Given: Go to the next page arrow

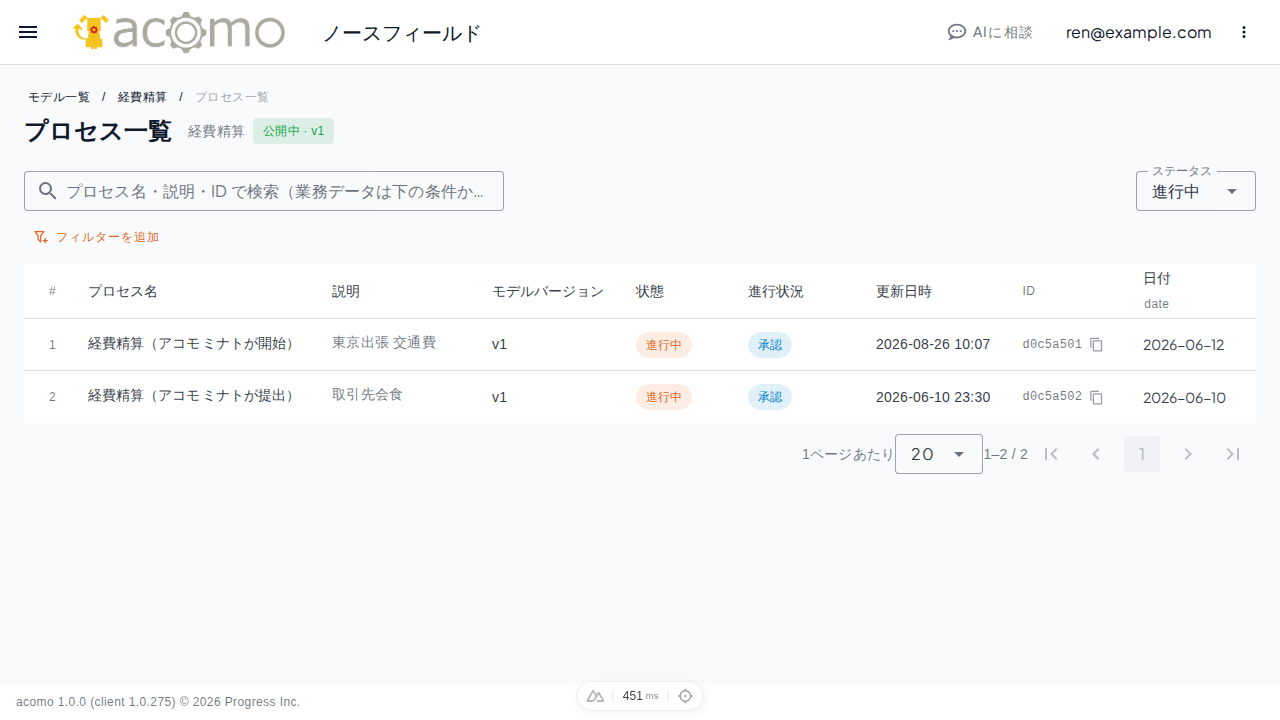Looking at the screenshot, I should [x=1188, y=454].
